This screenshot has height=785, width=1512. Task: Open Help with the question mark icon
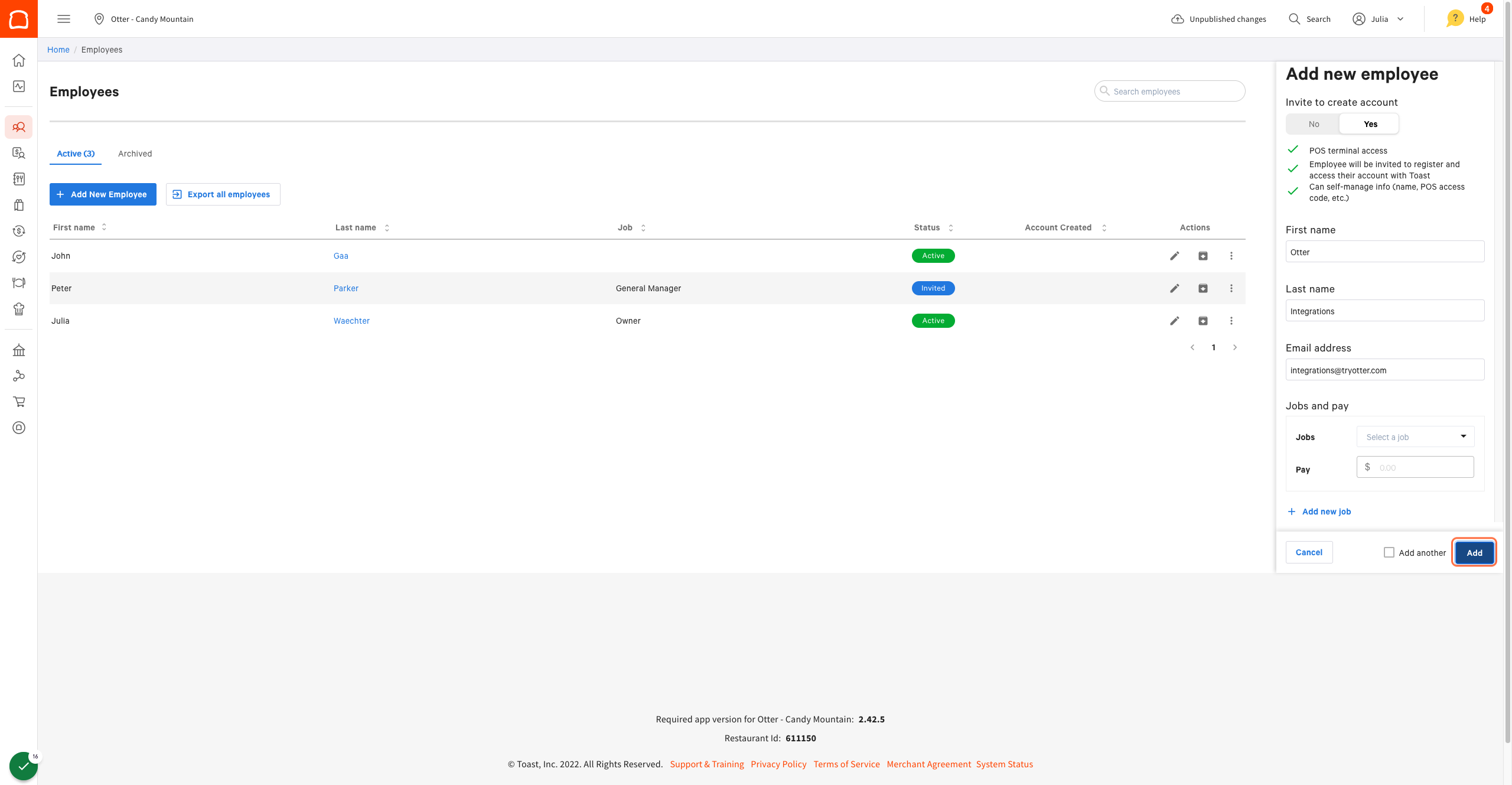click(x=1455, y=19)
